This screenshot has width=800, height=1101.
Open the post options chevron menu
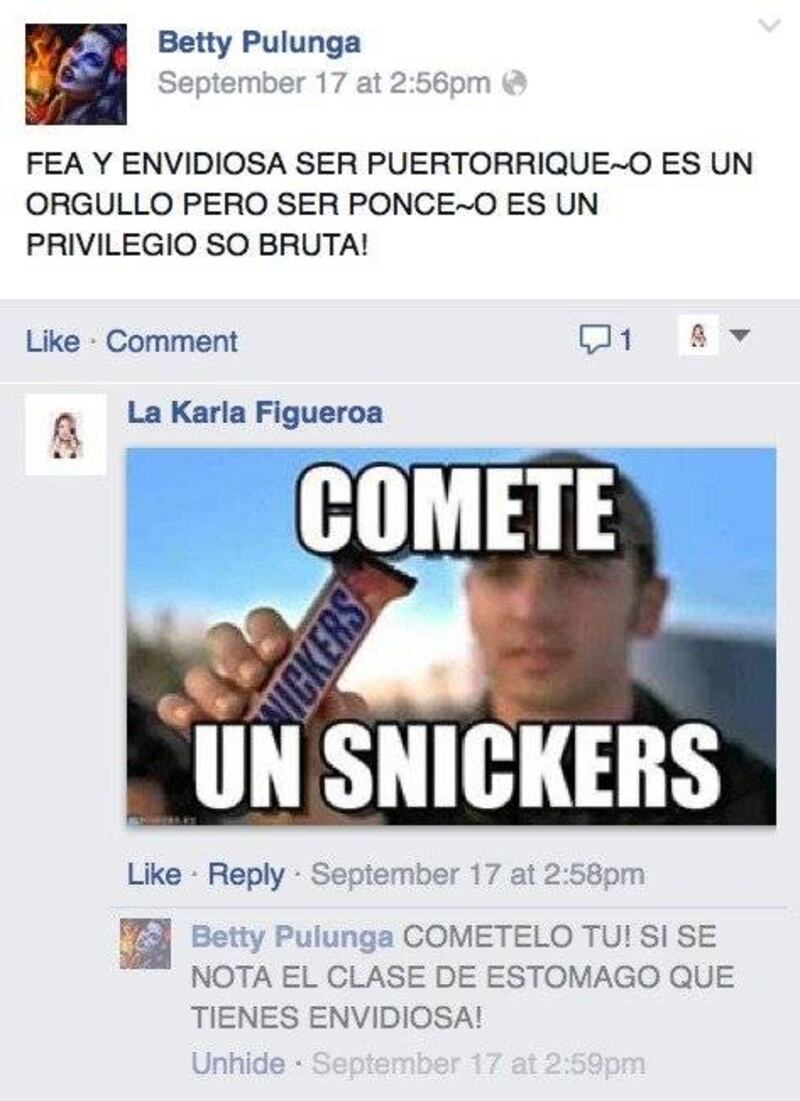click(771, 26)
